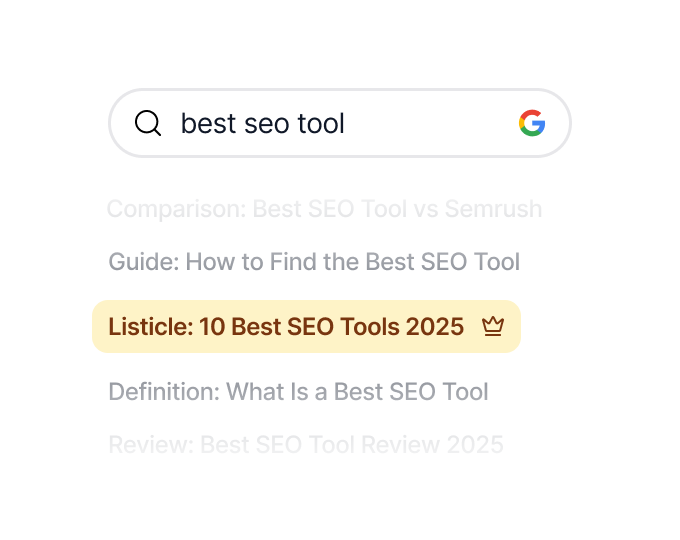Open 'How to Find the Best SEO Tool'
680x540 pixels.
click(353, 262)
